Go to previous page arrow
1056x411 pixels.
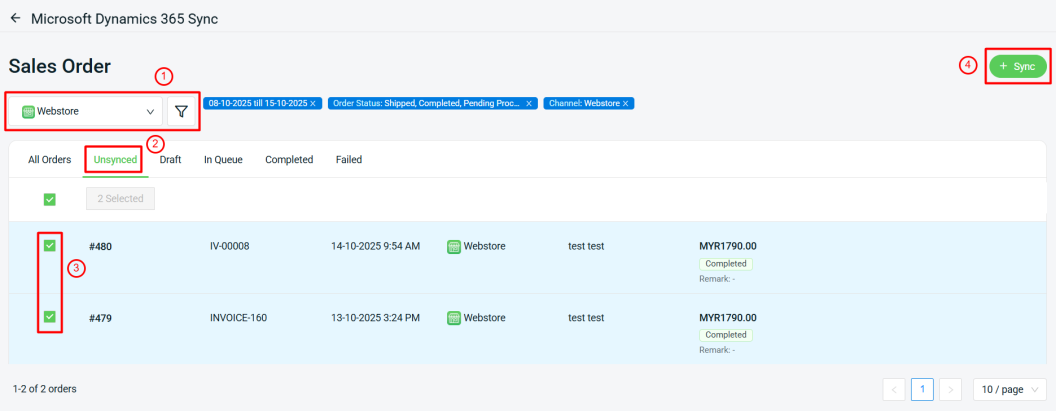[x=895, y=389]
